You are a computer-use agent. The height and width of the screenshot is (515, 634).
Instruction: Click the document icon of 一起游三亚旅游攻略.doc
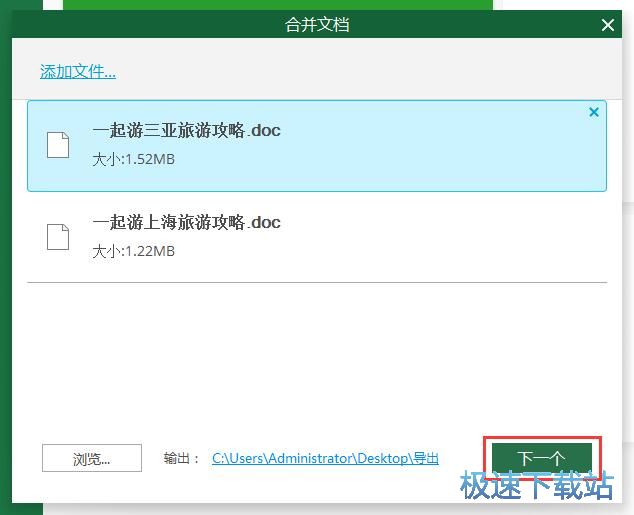[x=58, y=145]
